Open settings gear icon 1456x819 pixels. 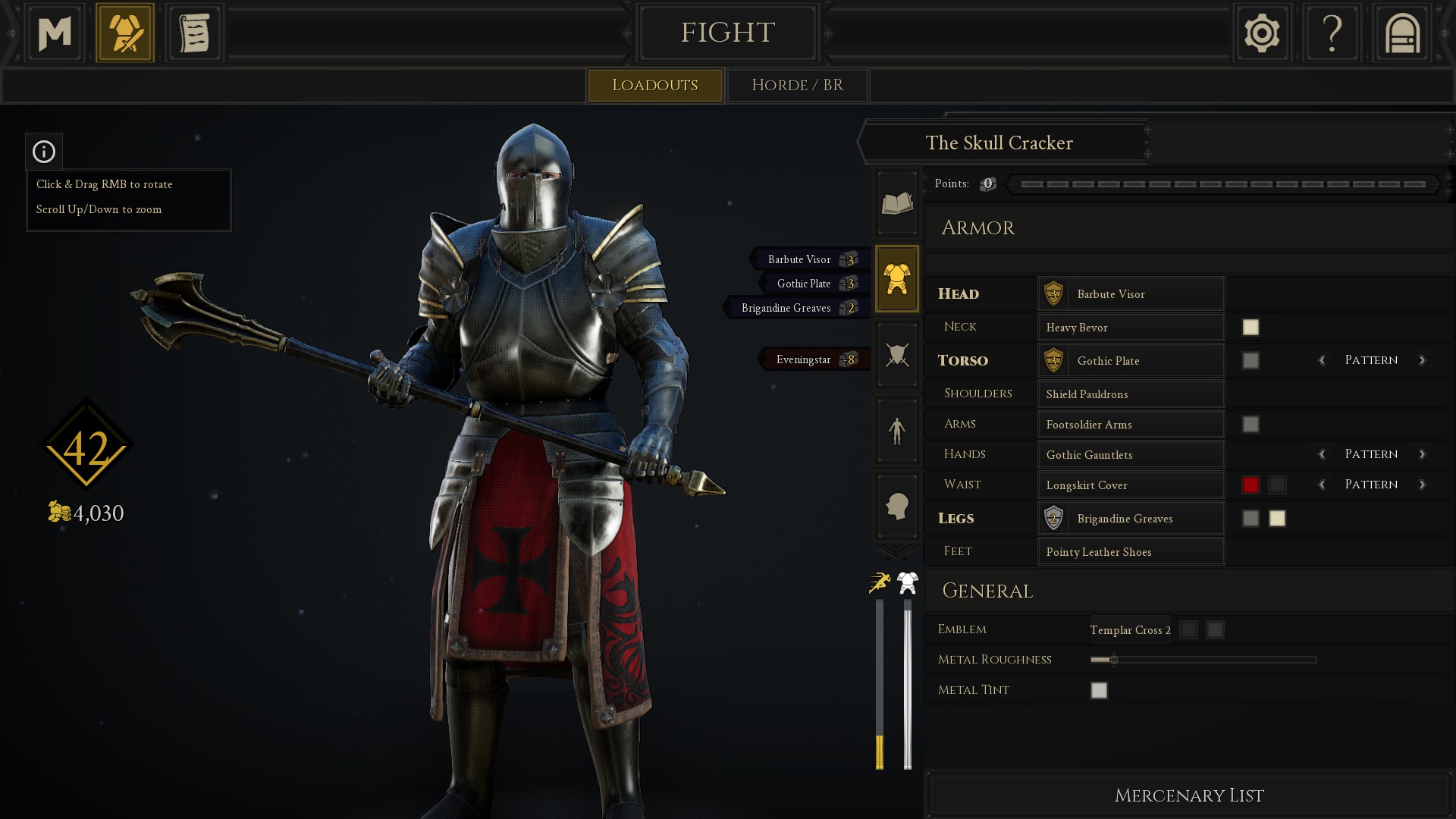coord(1262,33)
